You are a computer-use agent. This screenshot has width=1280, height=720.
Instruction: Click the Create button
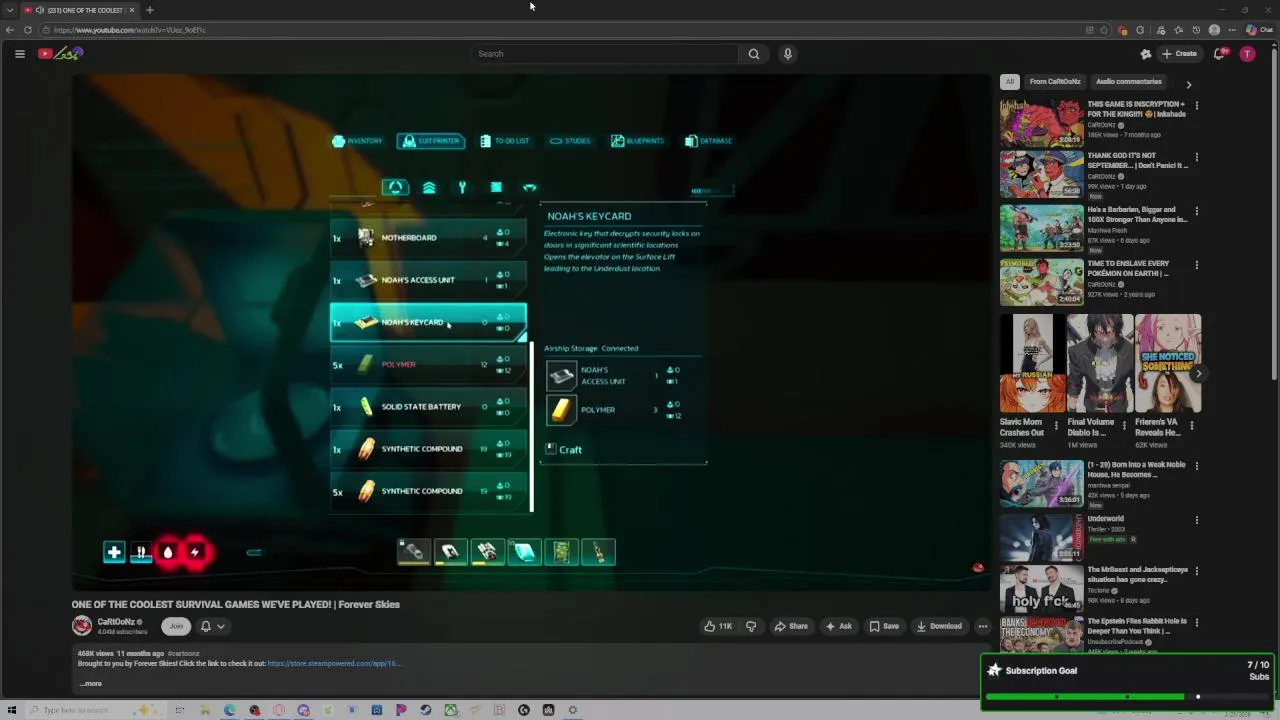pyautogui.click(x=1180, y=54)
